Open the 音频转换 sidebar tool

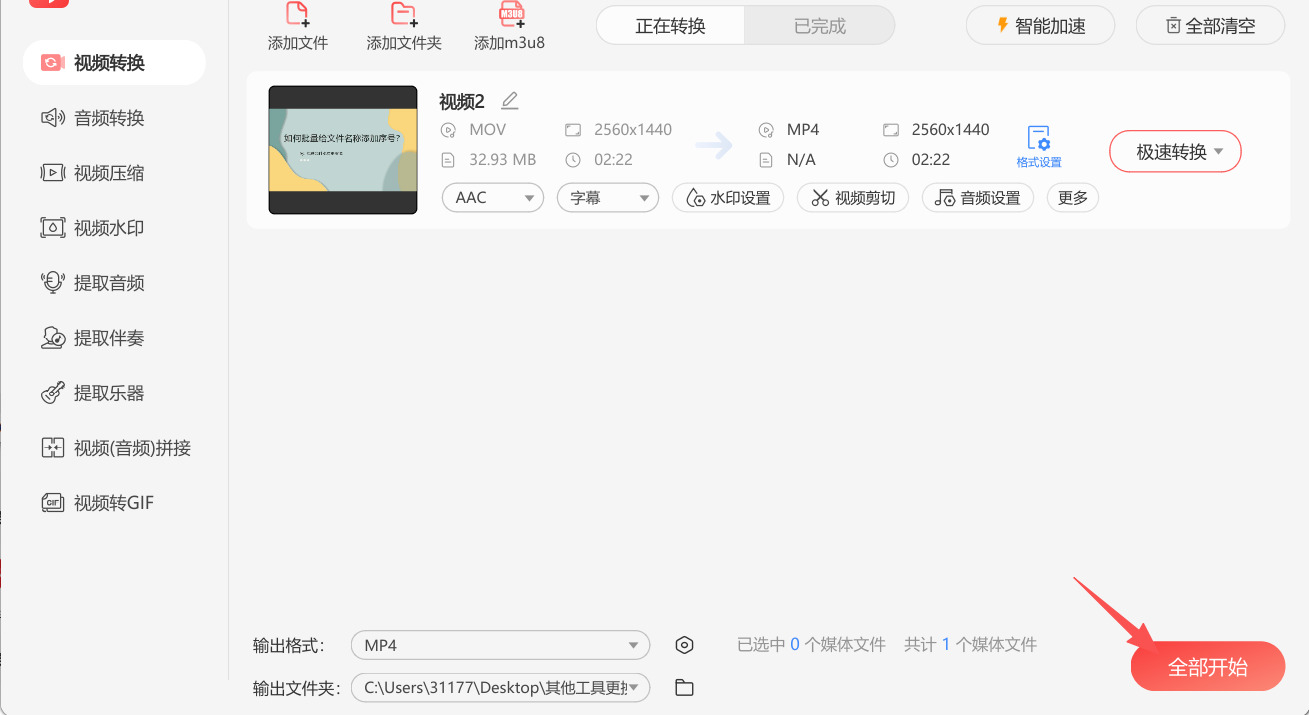pos(114,117)
